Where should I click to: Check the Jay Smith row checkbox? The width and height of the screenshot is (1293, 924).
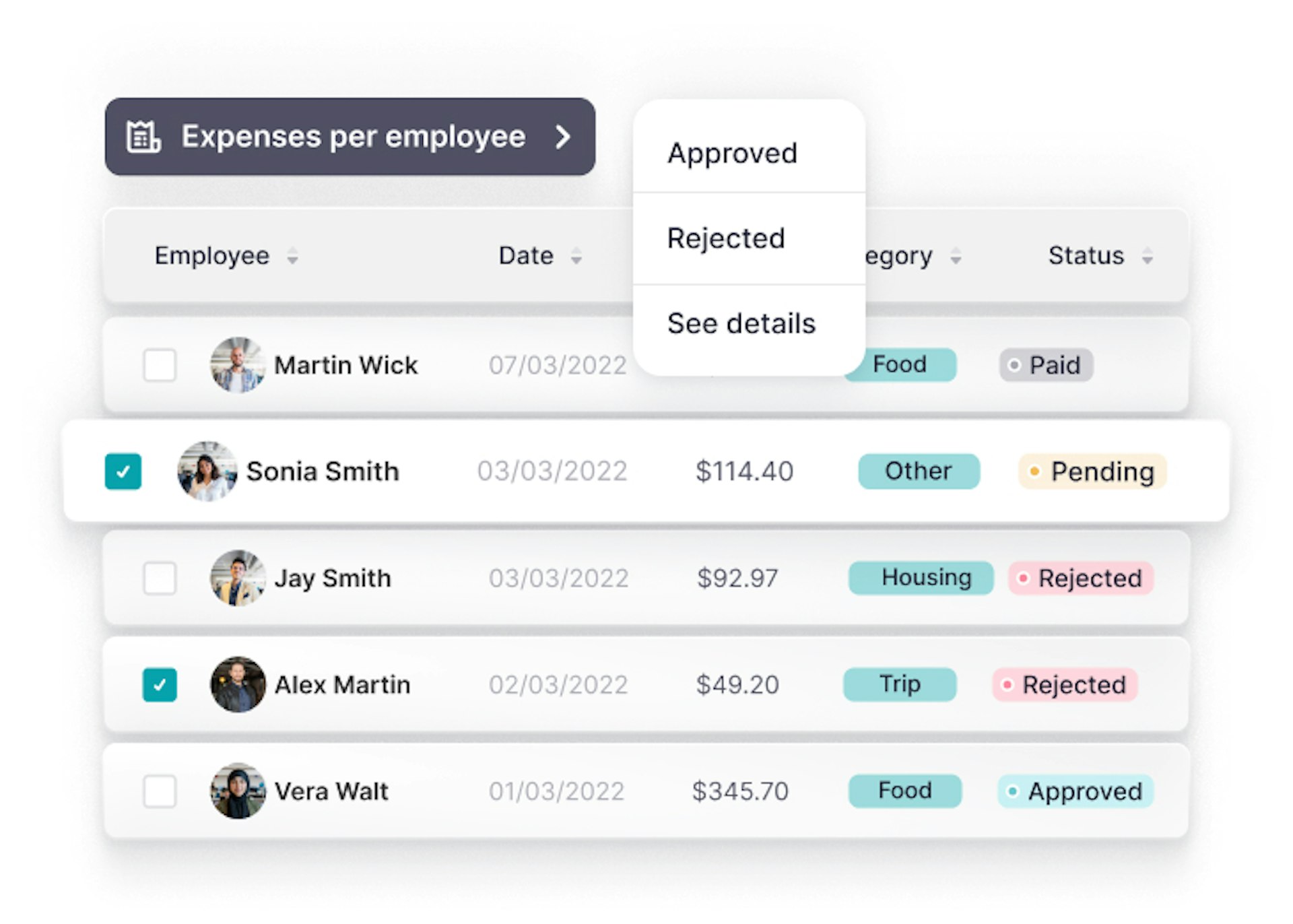click(x=160, y=578)
